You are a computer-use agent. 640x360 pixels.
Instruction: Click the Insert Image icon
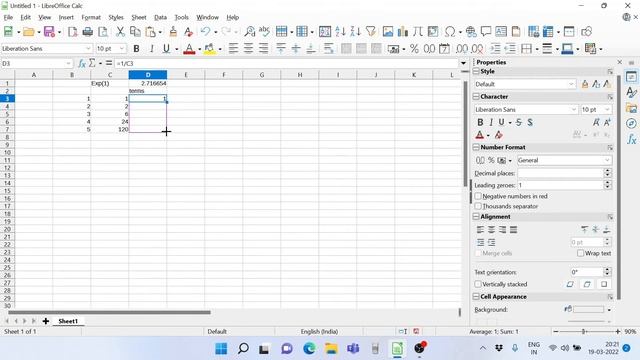pyautogui.click(x=388, y=31)
